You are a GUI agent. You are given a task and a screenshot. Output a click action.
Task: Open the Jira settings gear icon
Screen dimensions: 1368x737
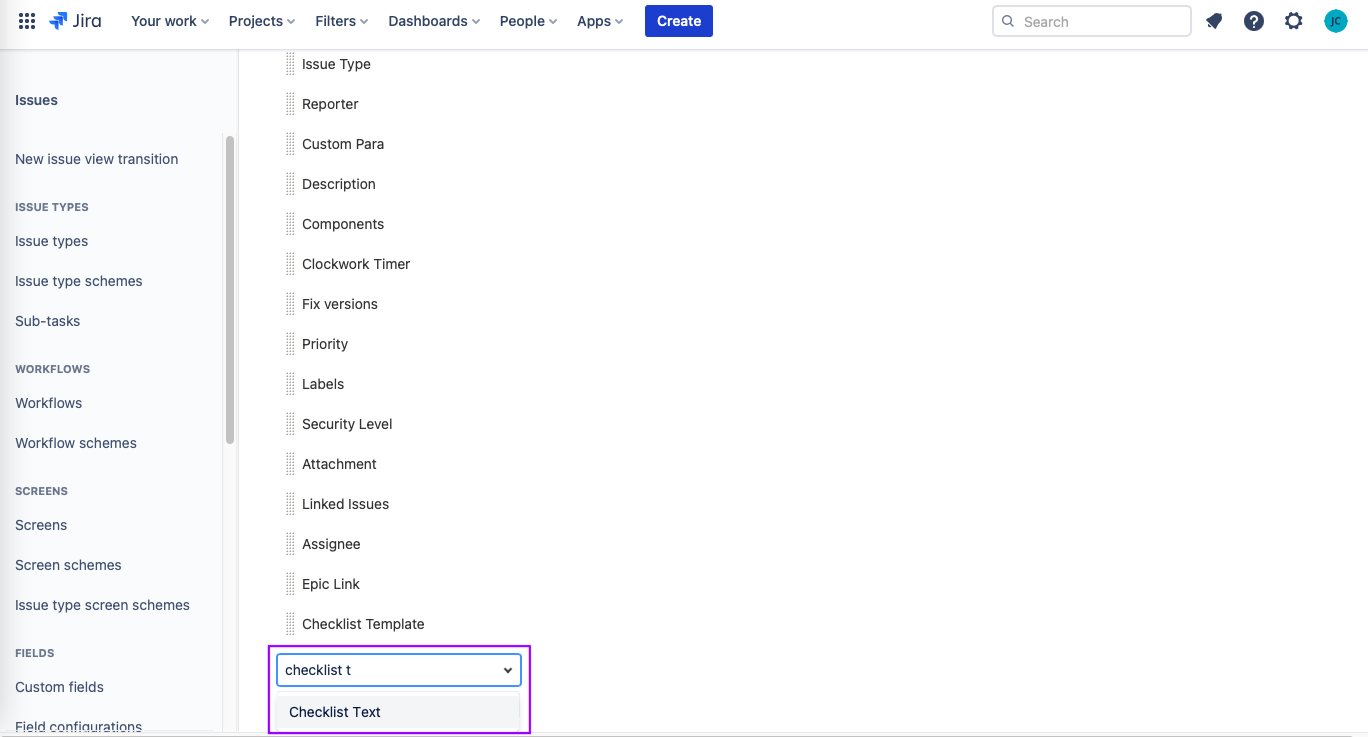(1293, 20)
